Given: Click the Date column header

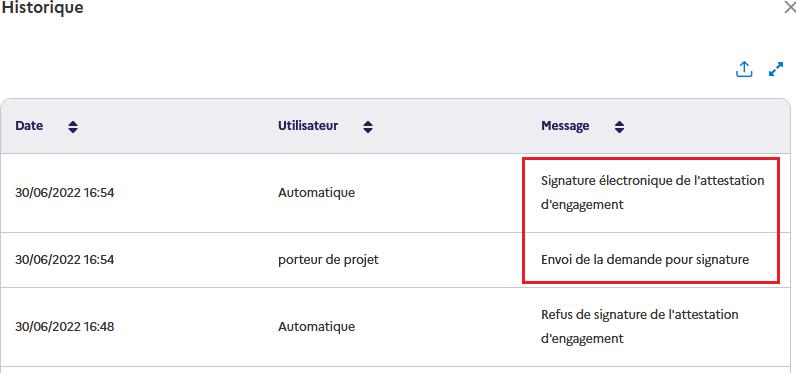Looking at the screenshot, I should point(29,126).
